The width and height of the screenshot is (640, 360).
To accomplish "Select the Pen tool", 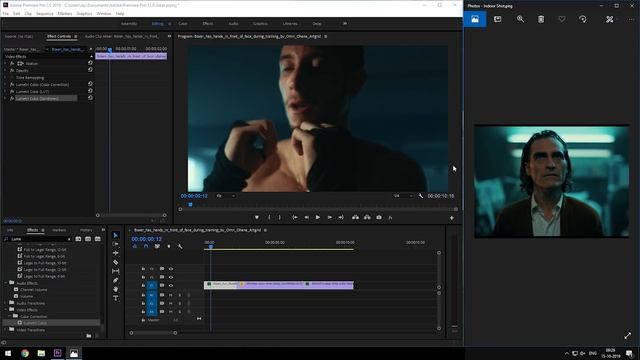I will (116, 280).
